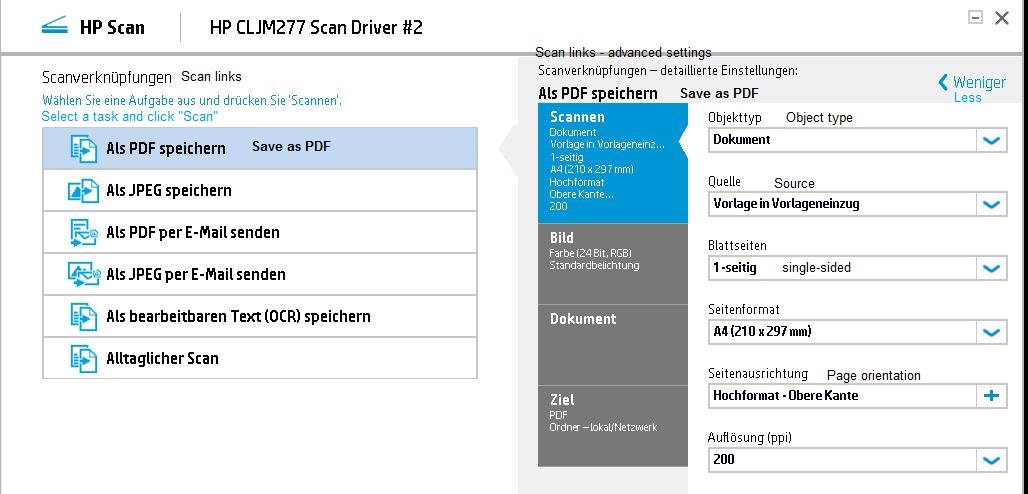Screen dimensions: 1028x494
Task: Click the Als PDF per E-Mail senden icon
Action: 83,233
